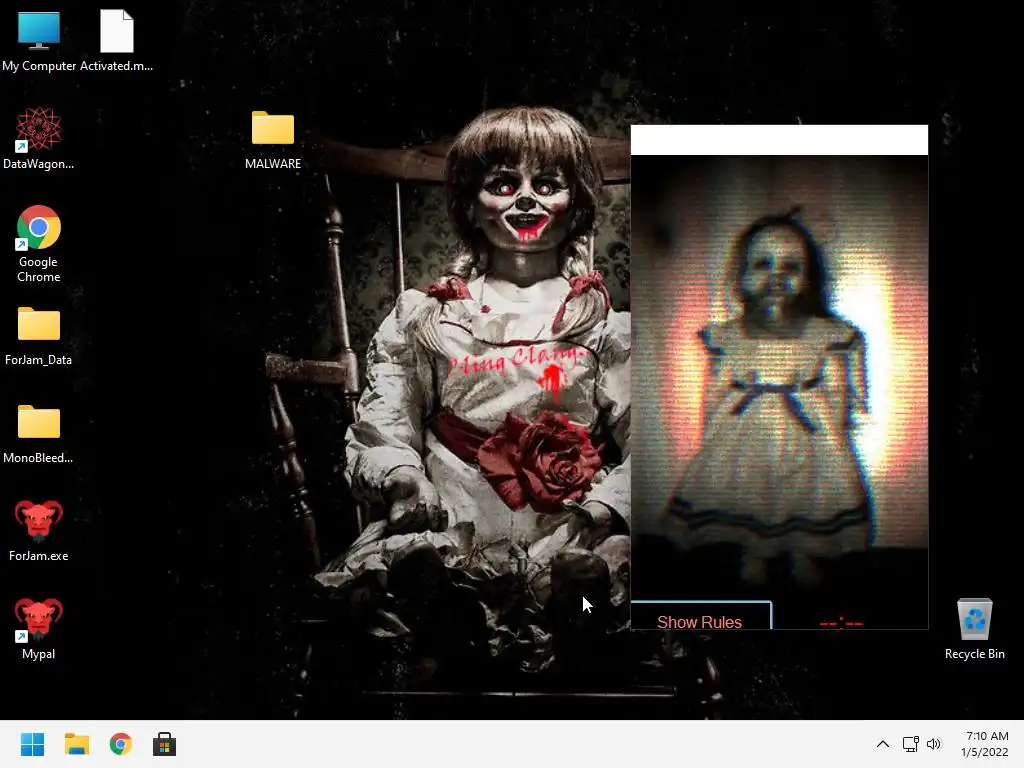Open the volume speaker tray icon

tap(934, 744)
